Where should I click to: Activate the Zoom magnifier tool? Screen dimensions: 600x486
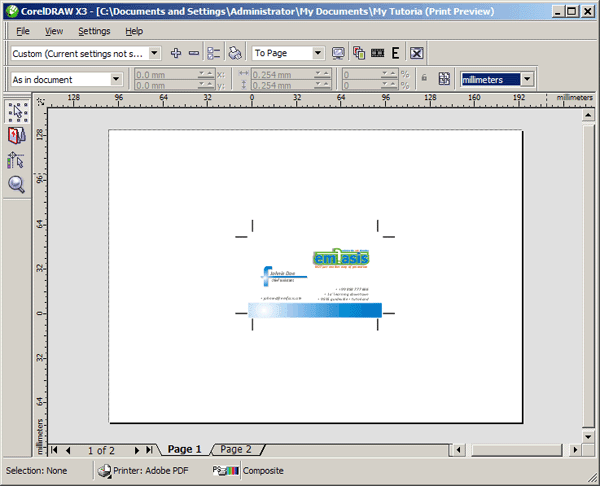(16, 184)
